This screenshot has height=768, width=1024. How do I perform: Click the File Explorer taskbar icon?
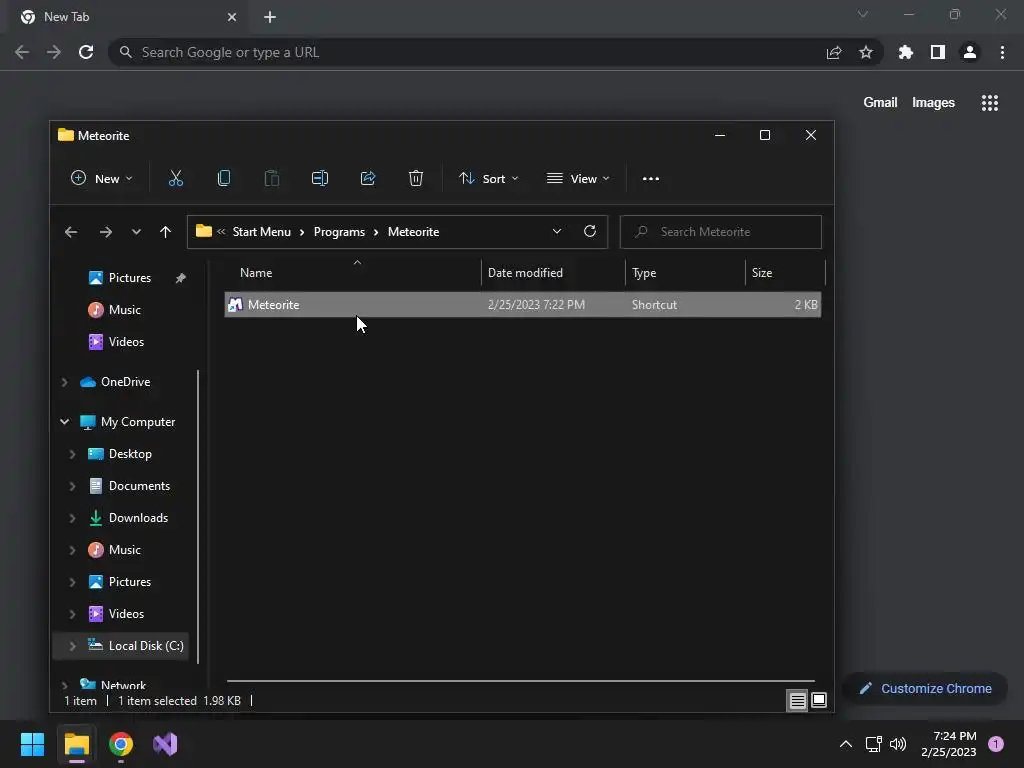click(x=76, y=744)
